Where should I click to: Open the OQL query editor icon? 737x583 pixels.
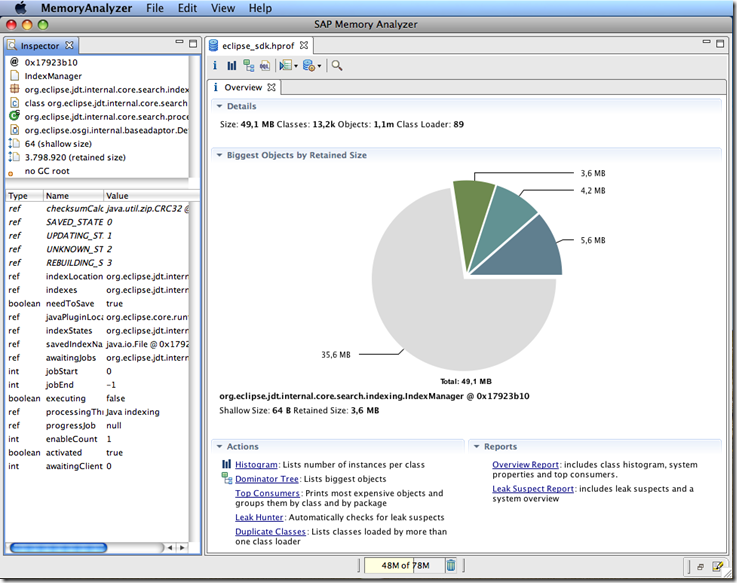pyautogui.click(x=264, y=66)
